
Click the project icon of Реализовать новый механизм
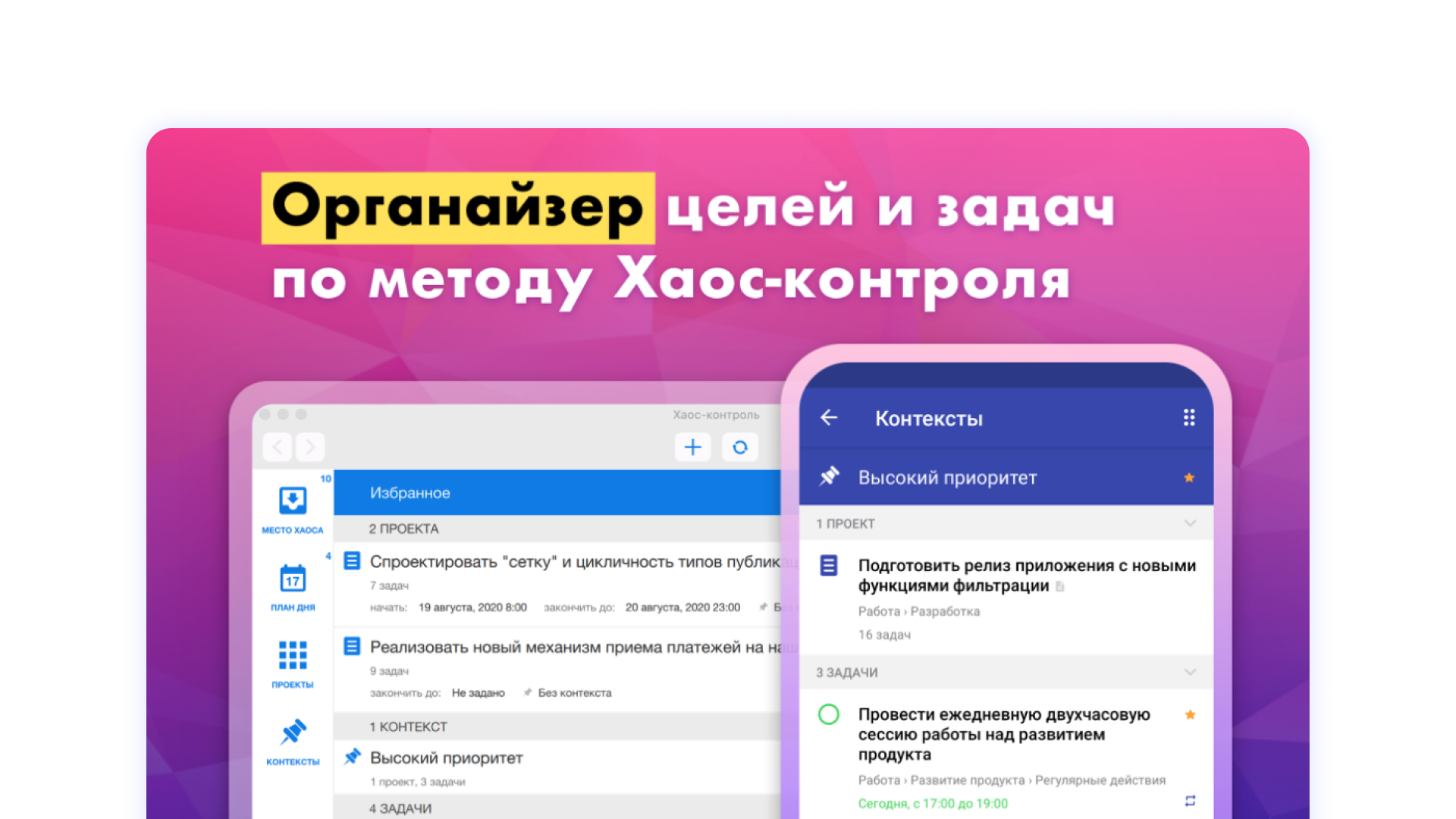click(352, 646)
